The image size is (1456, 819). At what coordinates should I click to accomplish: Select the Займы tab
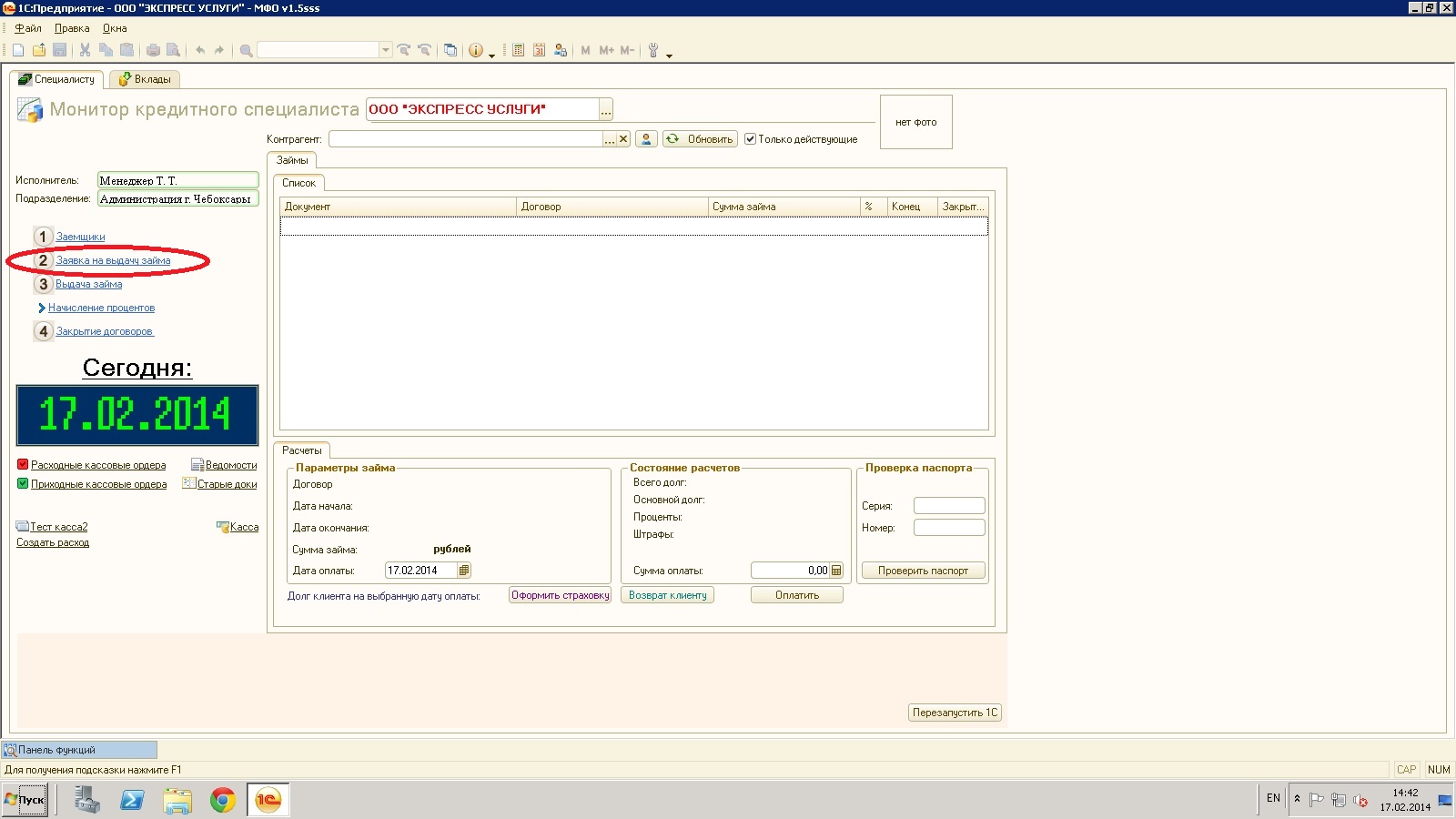pyautogui.click(x=292, y=160)
